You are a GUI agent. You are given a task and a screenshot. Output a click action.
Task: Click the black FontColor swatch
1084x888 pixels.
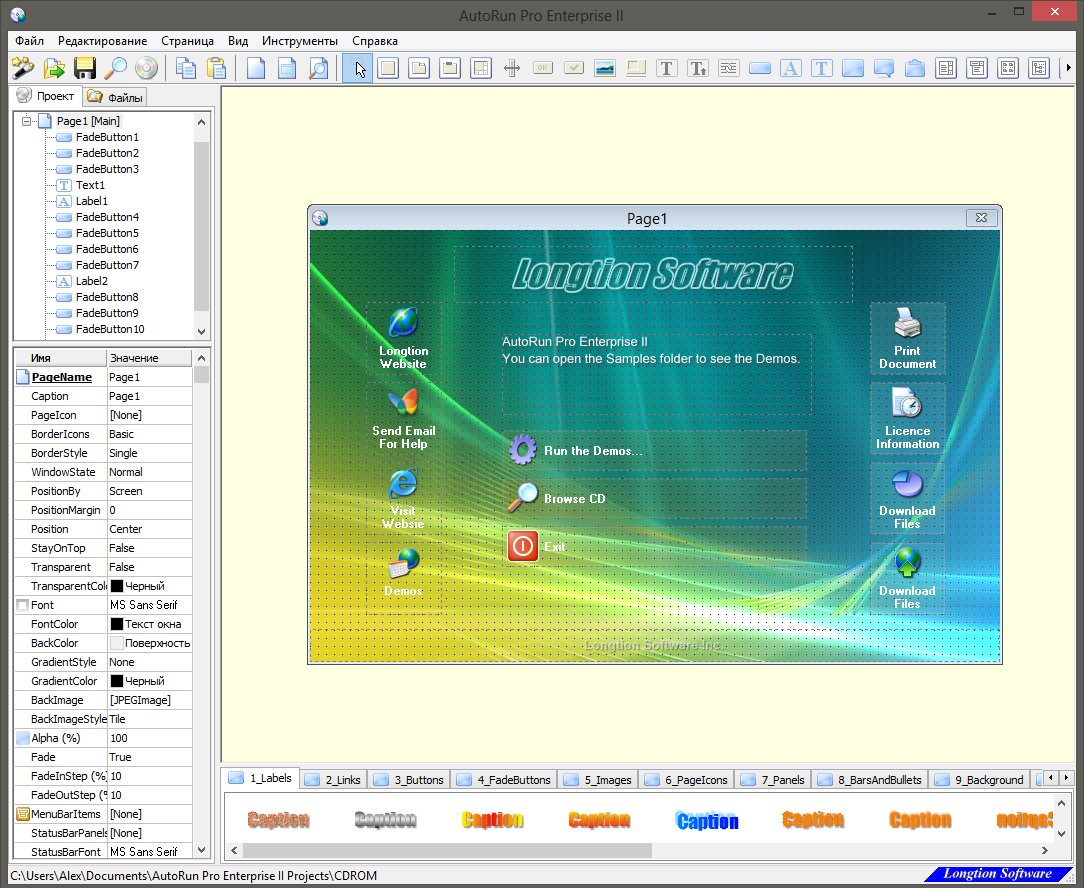click(116, 624)
